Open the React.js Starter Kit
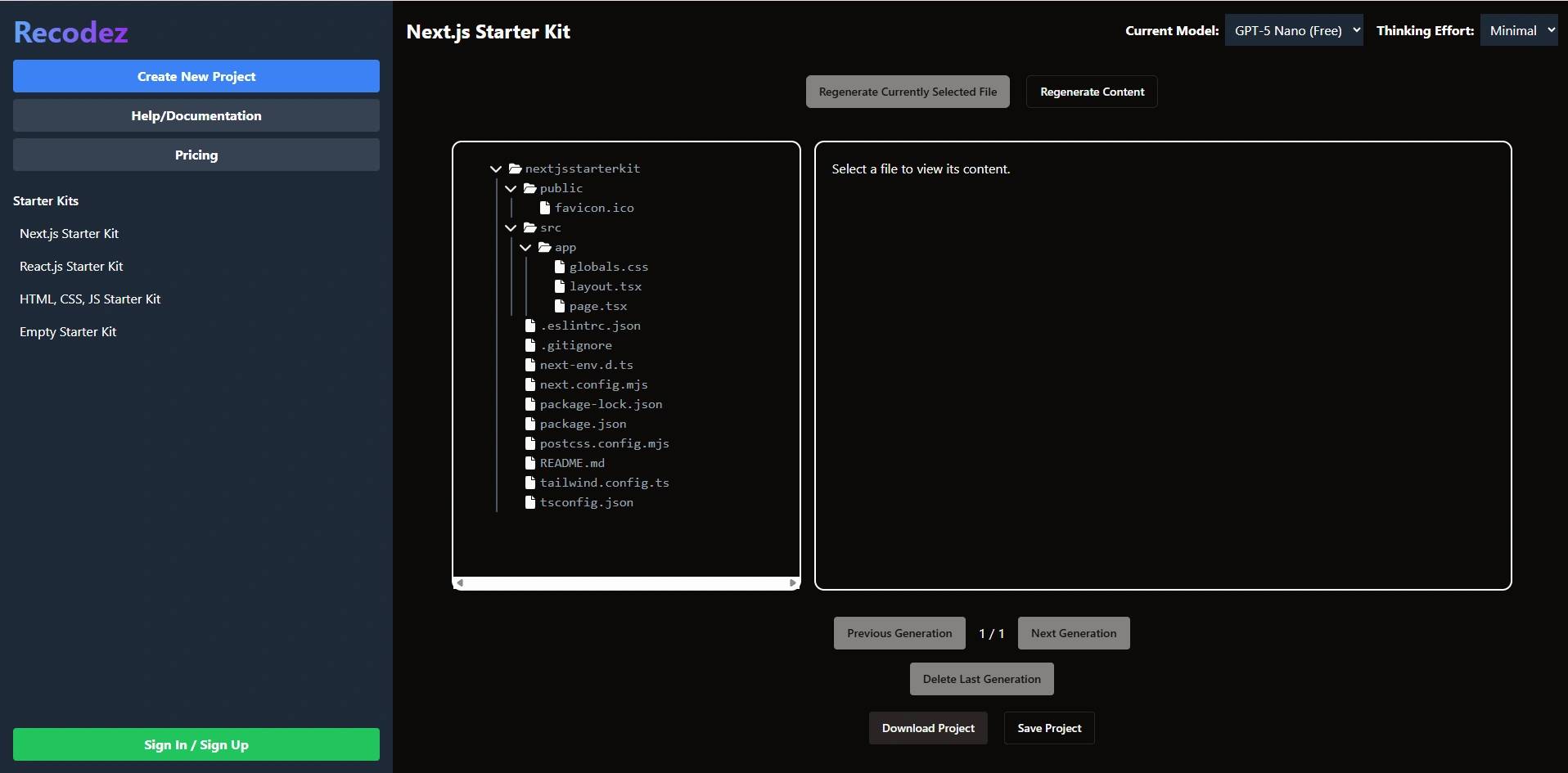1568x773 pixels. click(x=71, y=267)
